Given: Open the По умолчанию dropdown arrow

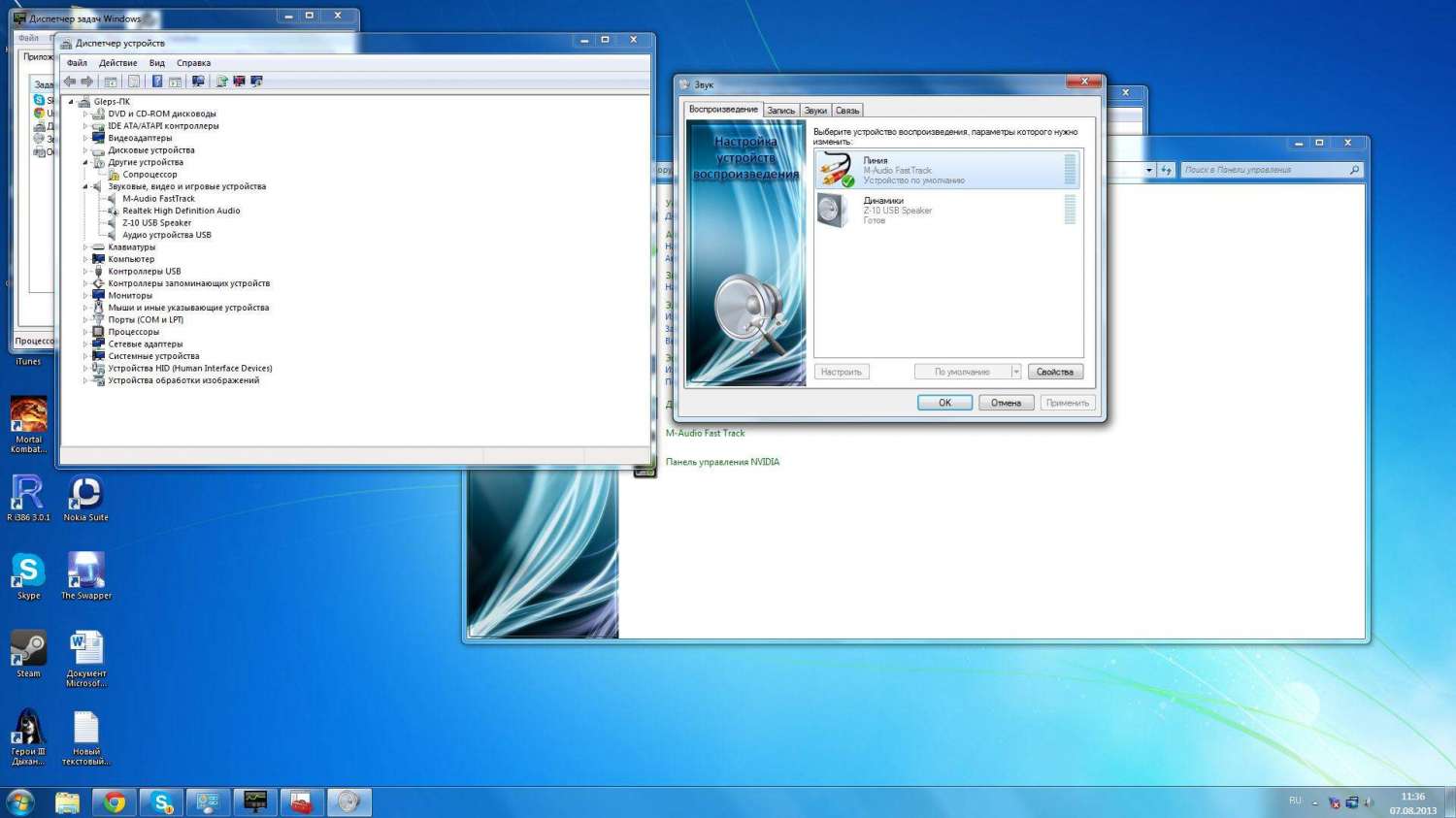Looking at the screenshot, I should (x=1015, y=372).
